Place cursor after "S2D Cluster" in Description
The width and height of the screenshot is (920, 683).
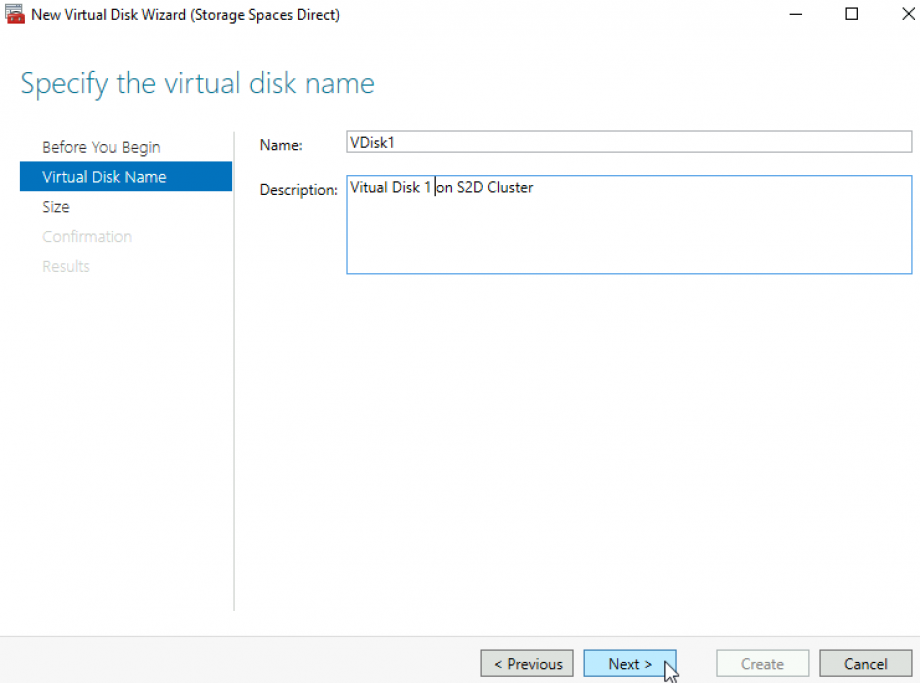(x=533, y=187)
